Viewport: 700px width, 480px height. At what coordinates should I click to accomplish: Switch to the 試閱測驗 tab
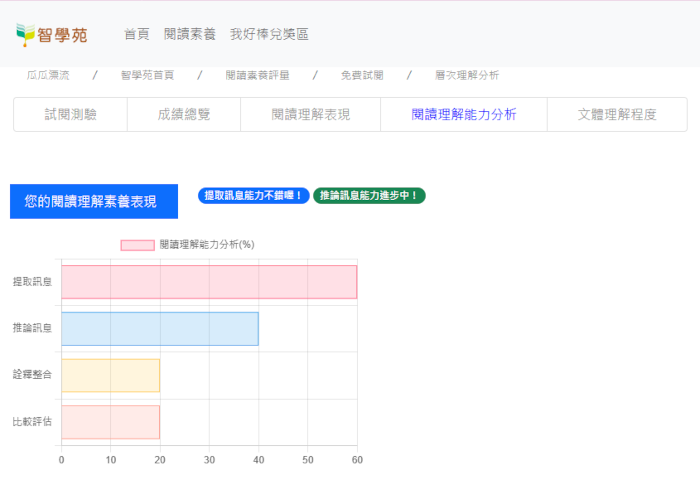click(x=70, y=115)
